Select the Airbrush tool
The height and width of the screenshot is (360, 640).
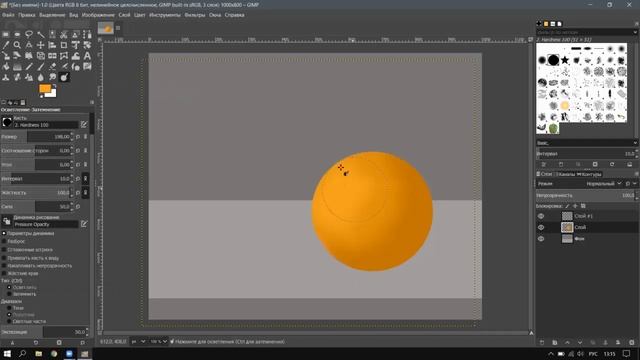point(64,67)
